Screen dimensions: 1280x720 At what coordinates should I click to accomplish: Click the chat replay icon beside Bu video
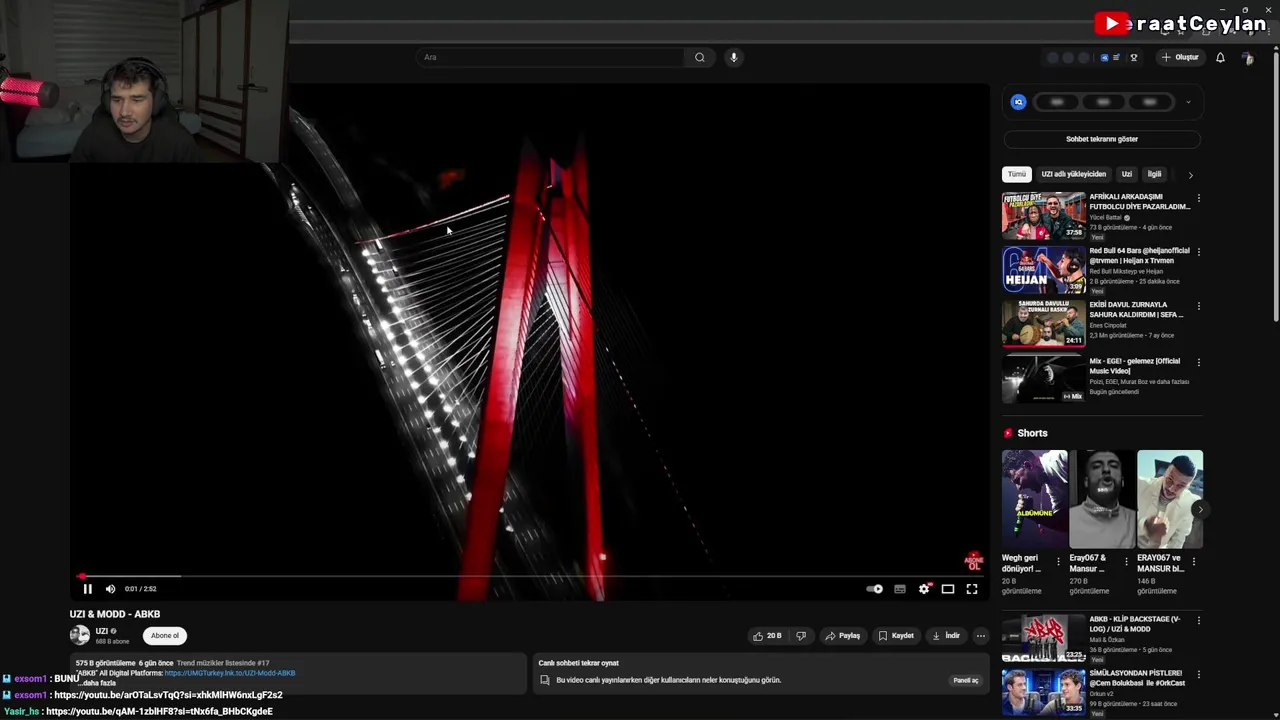[x=545, y=680]
